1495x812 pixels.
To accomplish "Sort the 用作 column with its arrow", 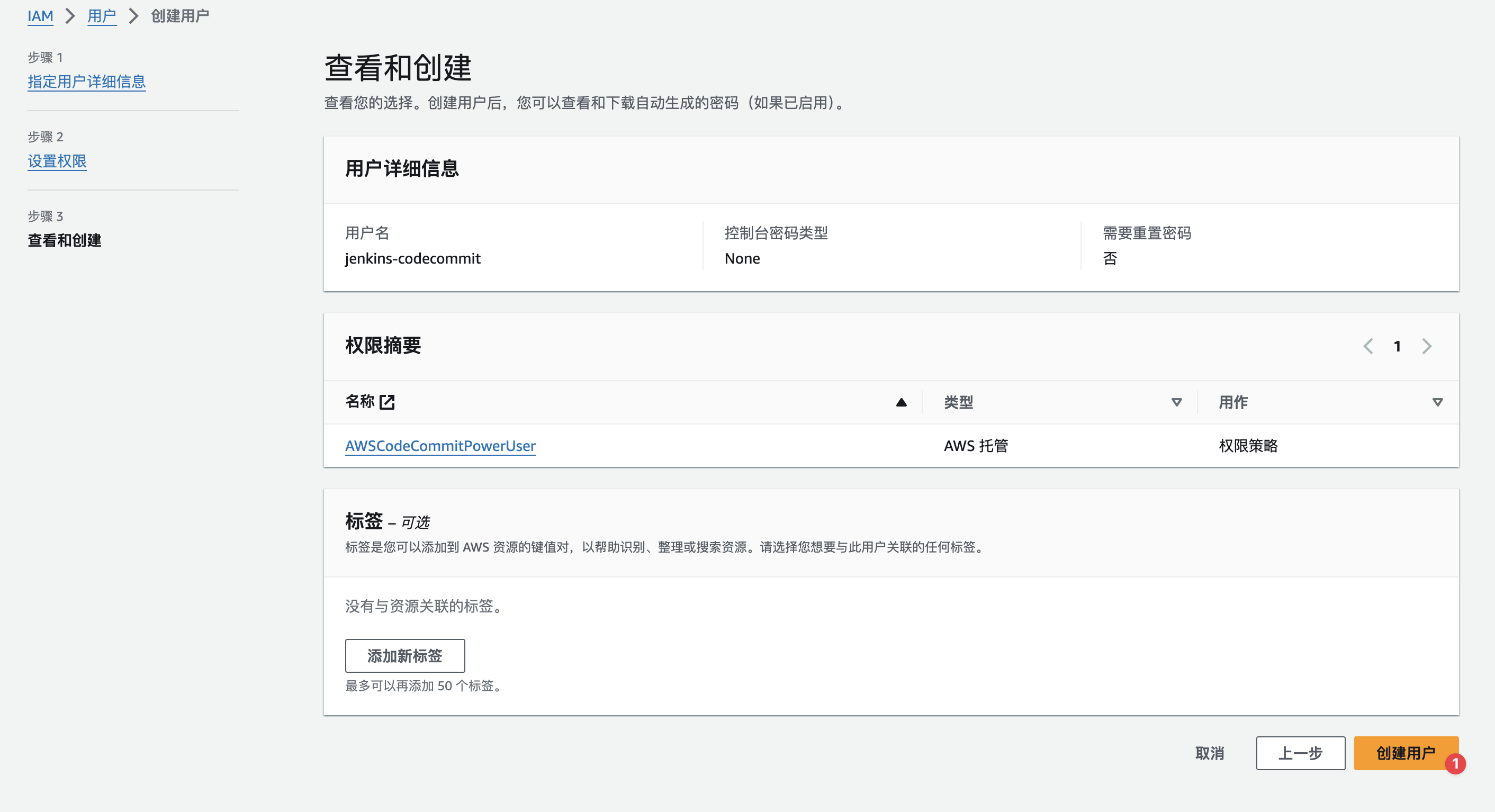I will coord(1437,402).
